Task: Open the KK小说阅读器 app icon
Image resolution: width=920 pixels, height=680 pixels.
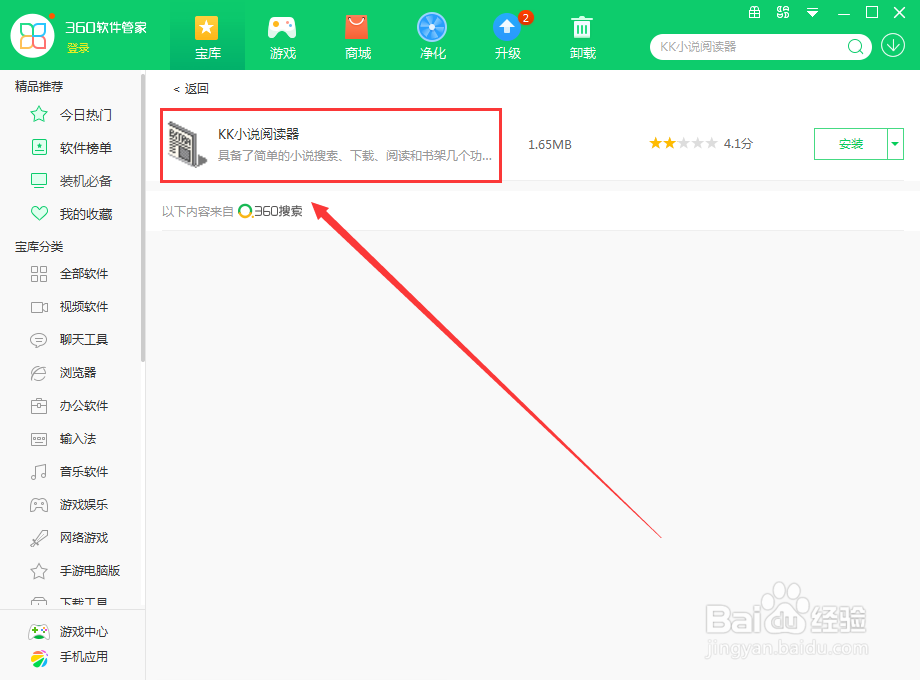Action: click(x=187, y=144)
